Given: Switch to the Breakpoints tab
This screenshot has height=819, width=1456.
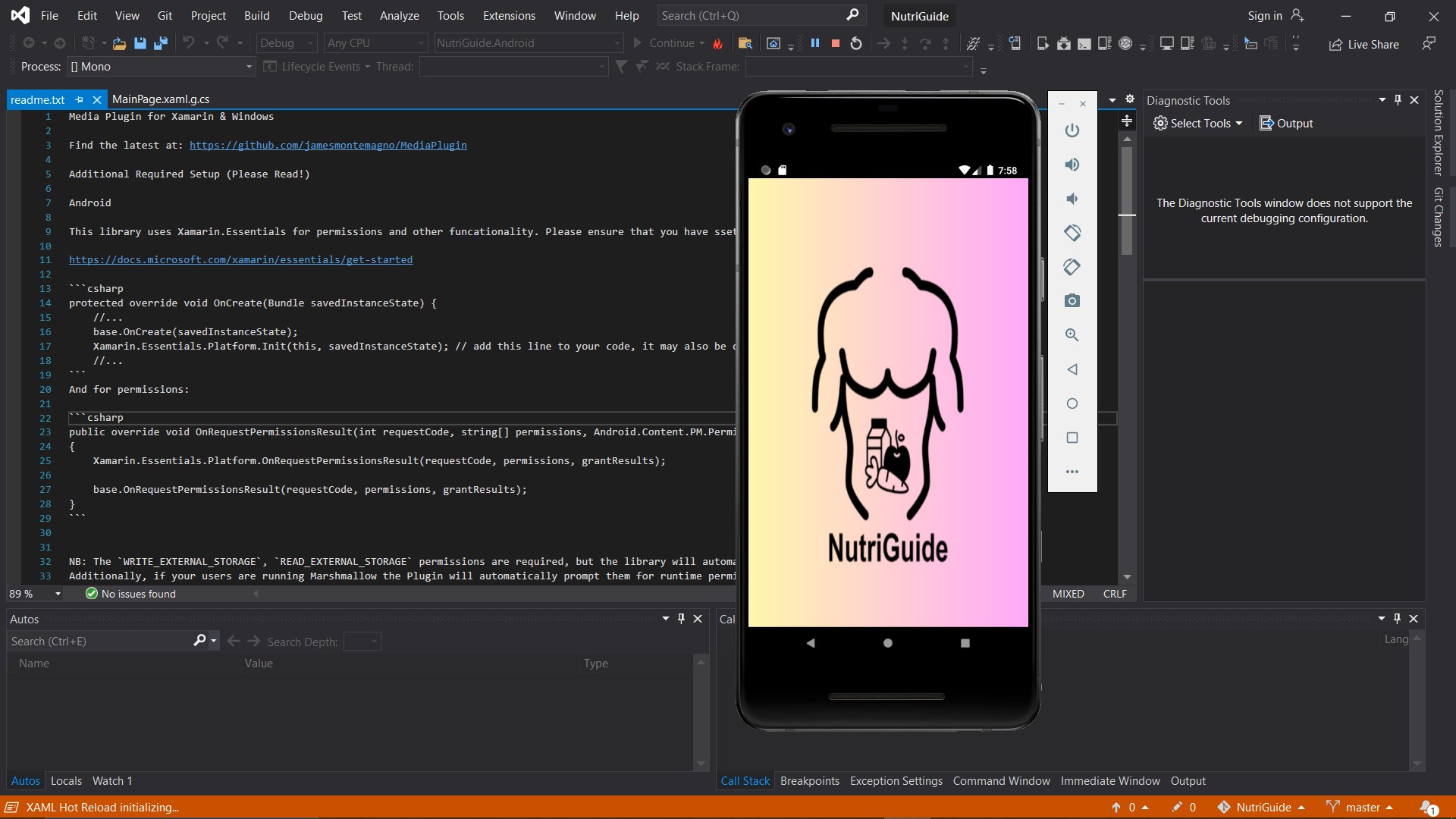Looking at the screenshot, I should click(810, 781).
